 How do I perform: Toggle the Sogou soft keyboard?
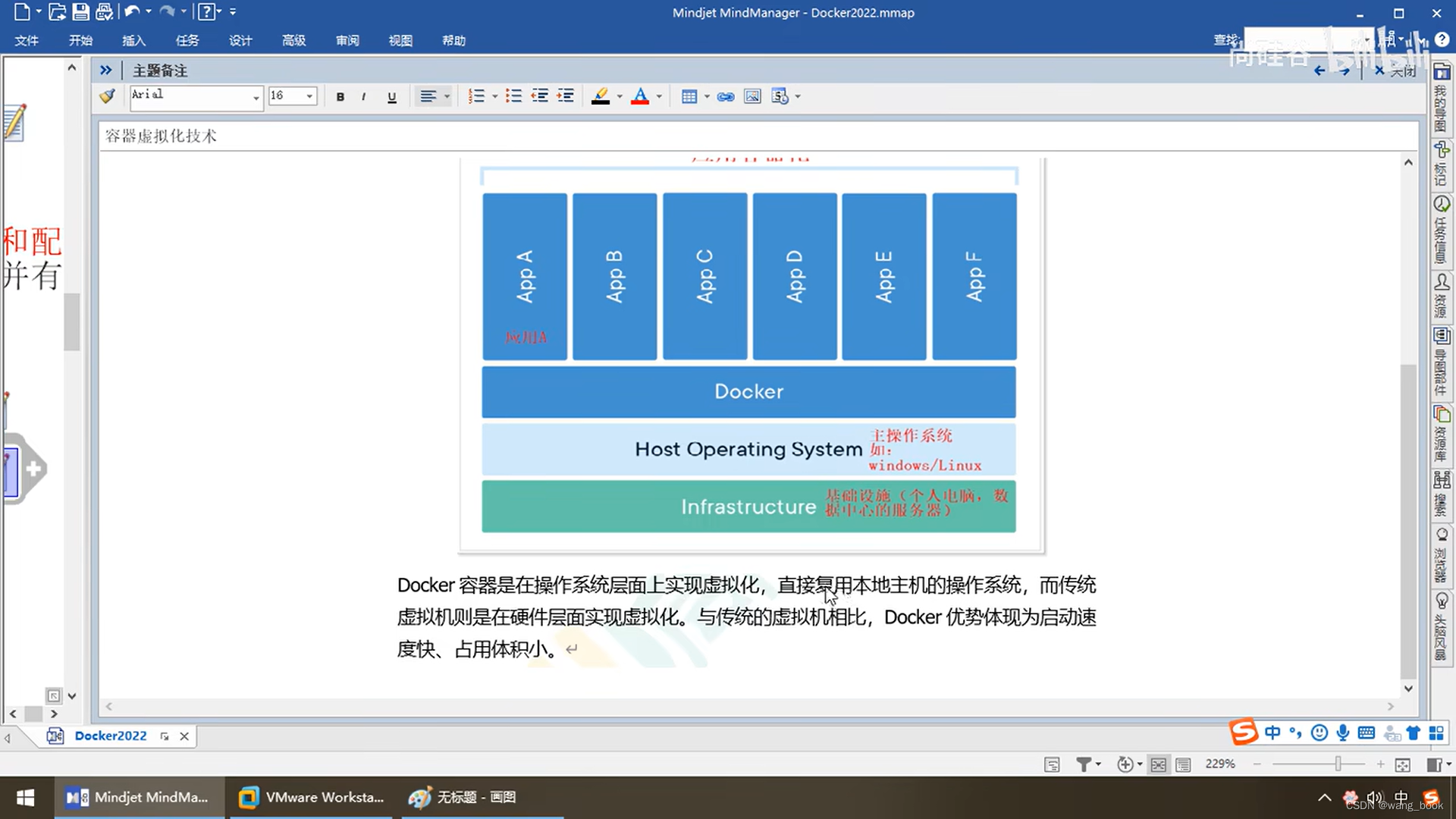[1367, 733]
